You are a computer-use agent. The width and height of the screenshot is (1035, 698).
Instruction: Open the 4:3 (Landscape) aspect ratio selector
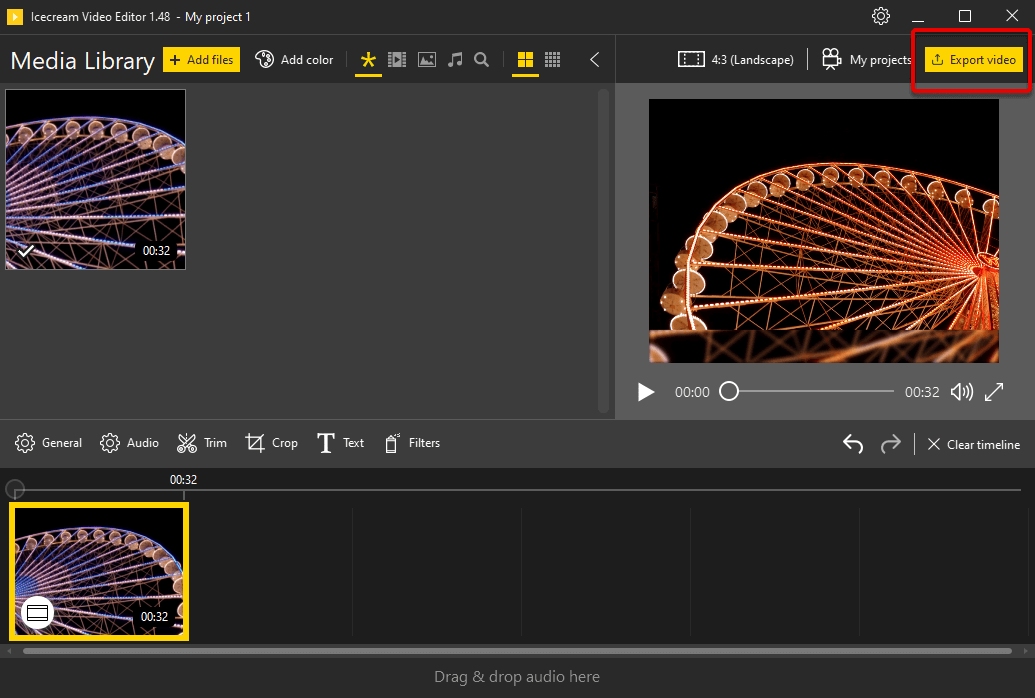[735, 59]
